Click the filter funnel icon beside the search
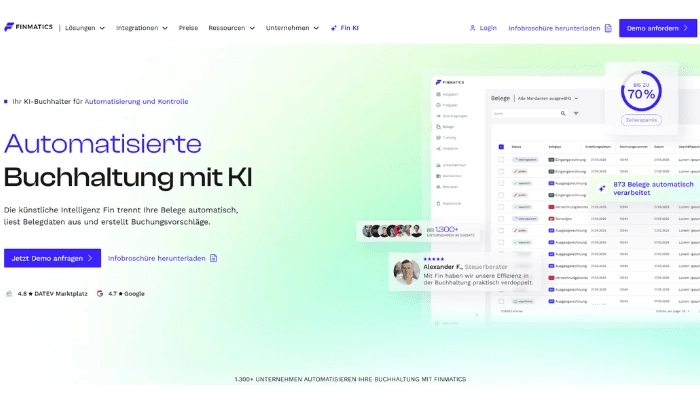Screen dimensions: 700x400 coord(576,113)
